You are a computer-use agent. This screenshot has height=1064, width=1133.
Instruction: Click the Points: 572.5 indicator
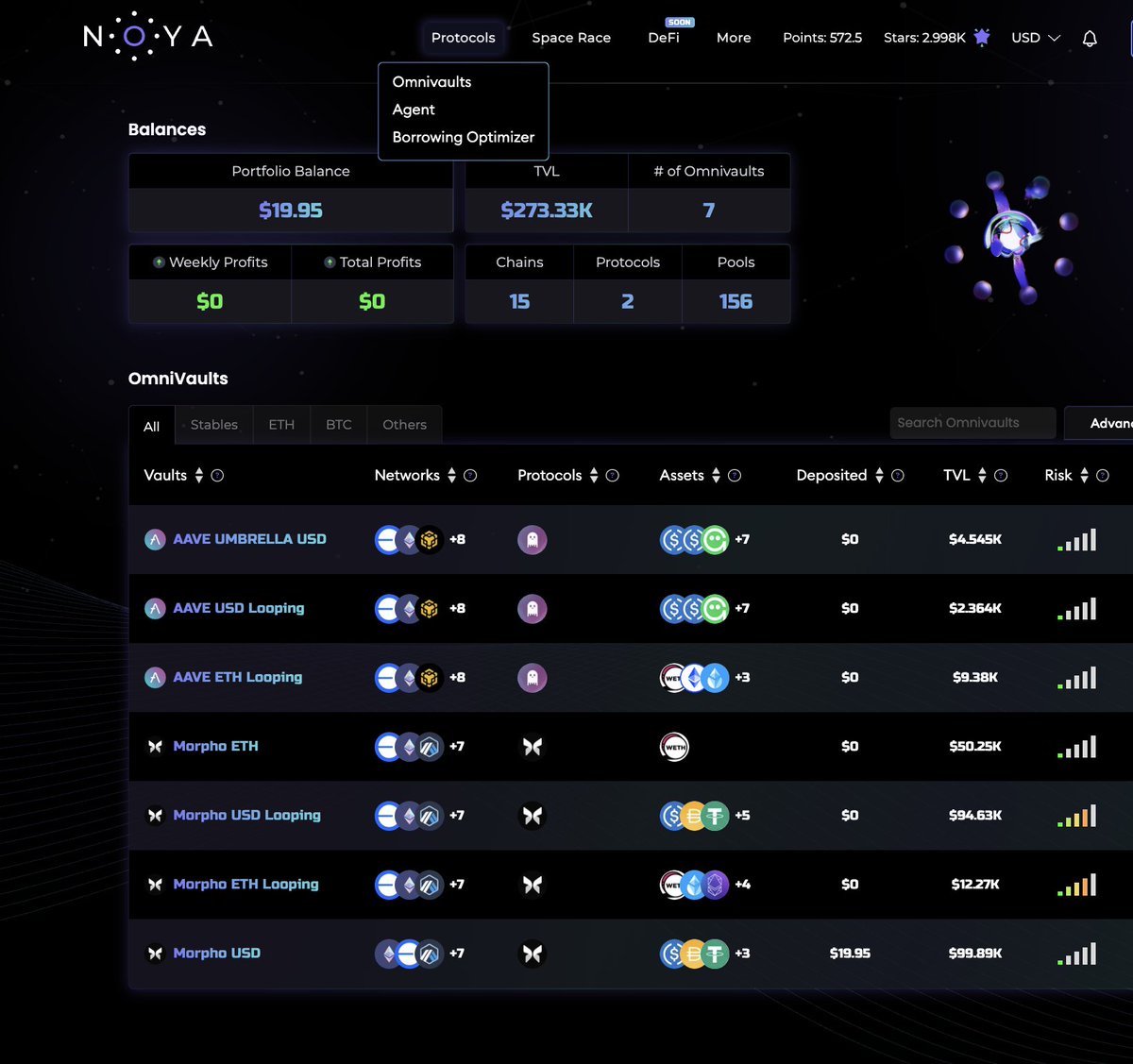point(822,38)
